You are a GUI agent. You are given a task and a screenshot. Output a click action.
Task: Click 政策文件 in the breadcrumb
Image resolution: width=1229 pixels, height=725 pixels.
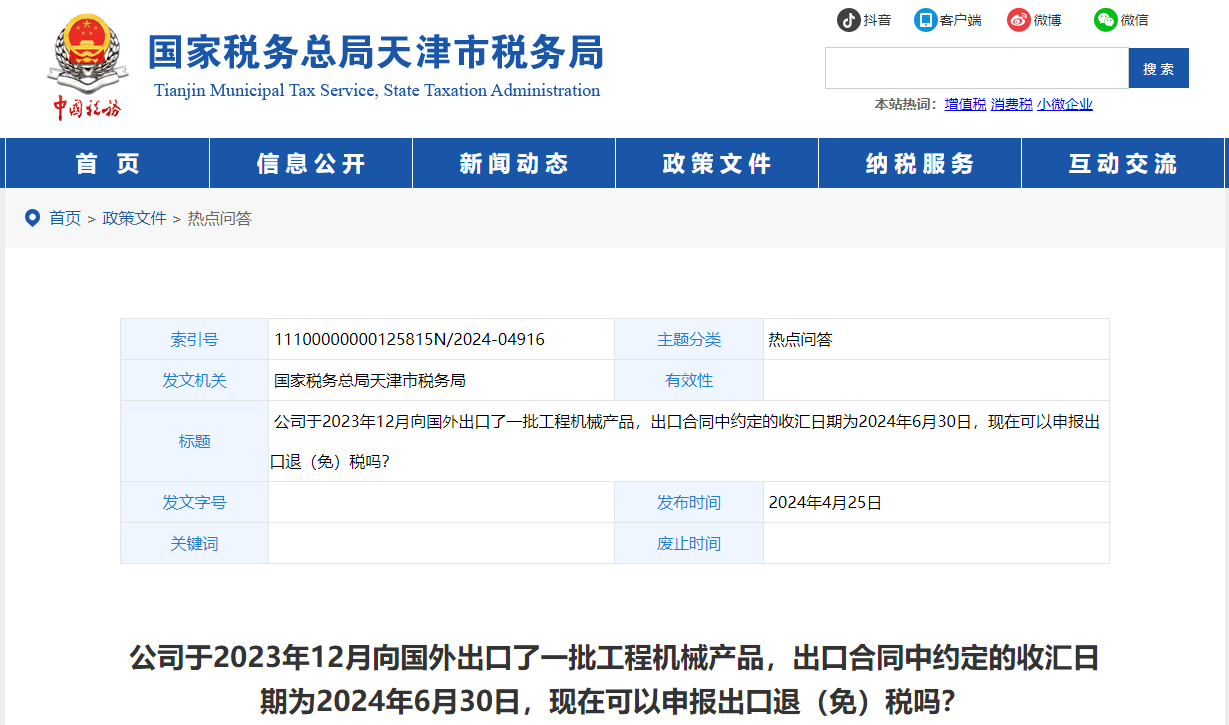click(134, 218)
